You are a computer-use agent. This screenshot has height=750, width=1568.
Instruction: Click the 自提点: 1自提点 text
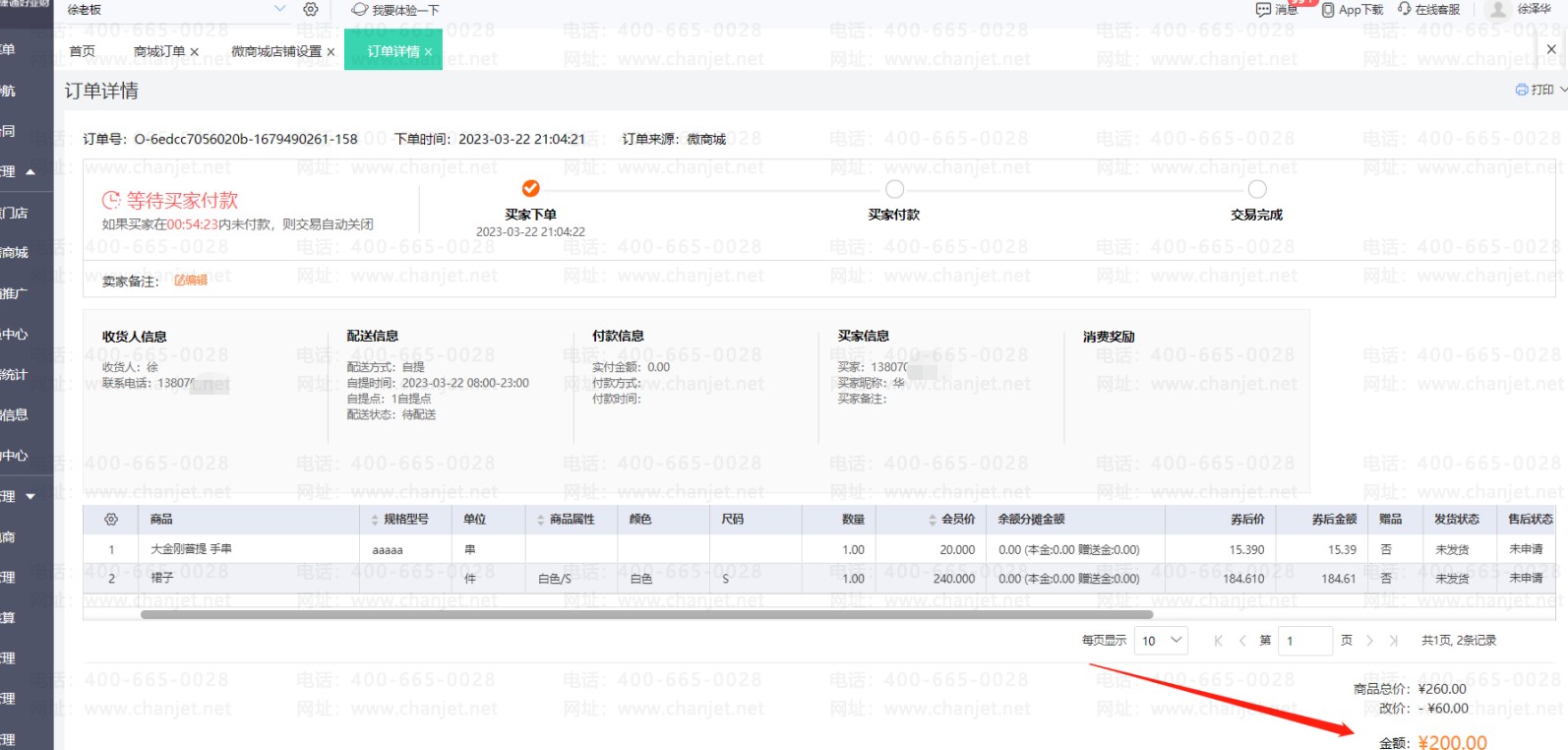tap(389, 399)
